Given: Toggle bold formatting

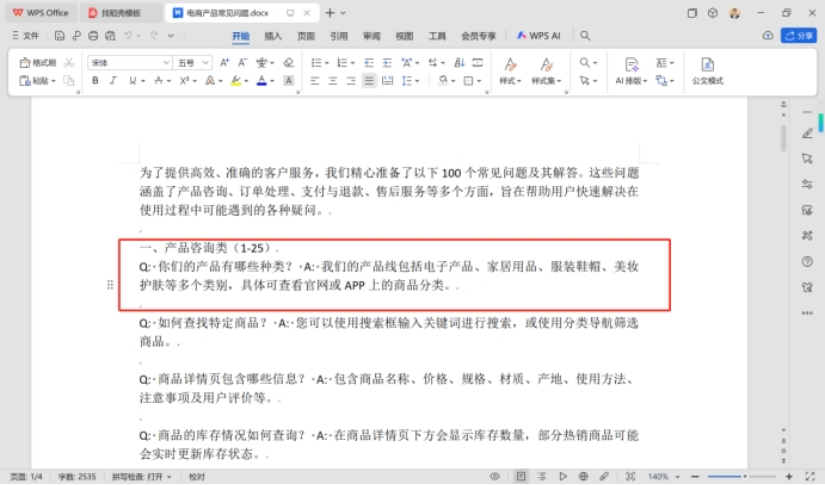Looking at the screenshot, I should pyautogui.click(x=96, y=80).
